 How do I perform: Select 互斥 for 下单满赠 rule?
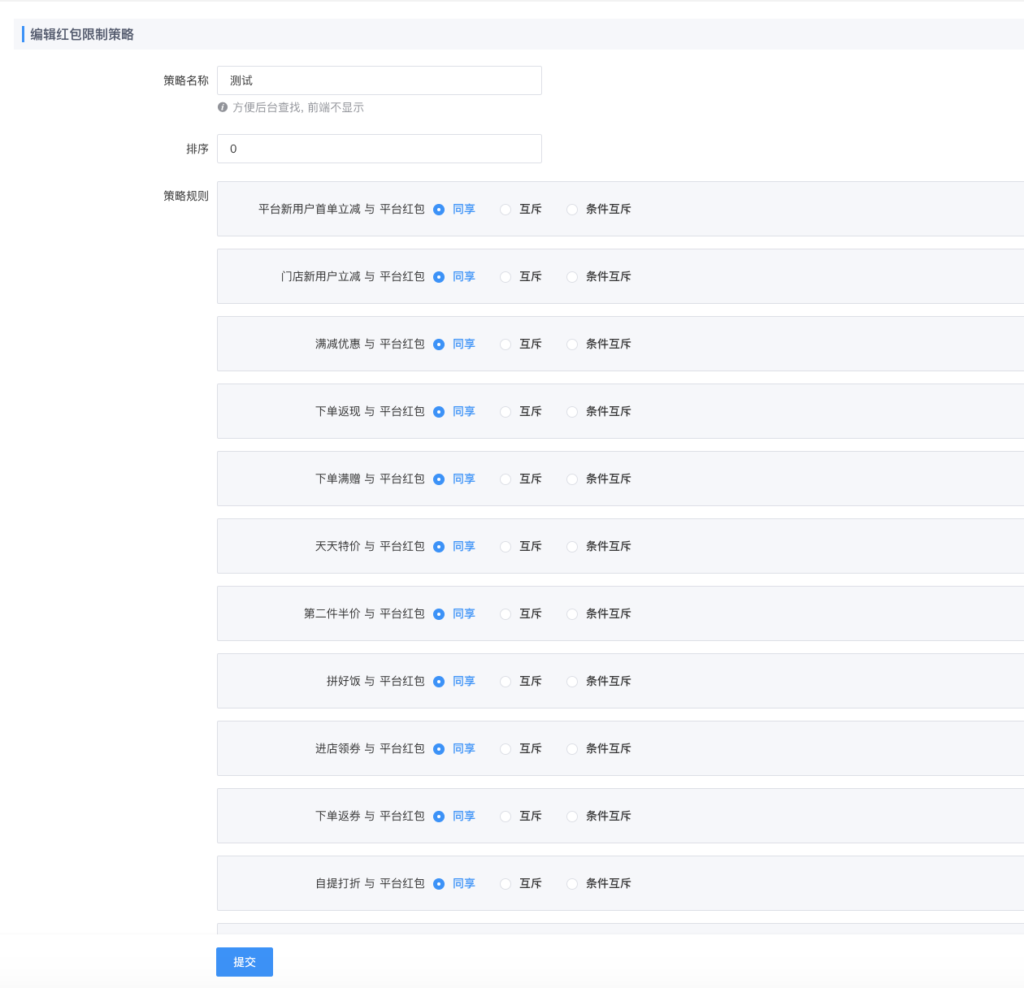(506, 479)
